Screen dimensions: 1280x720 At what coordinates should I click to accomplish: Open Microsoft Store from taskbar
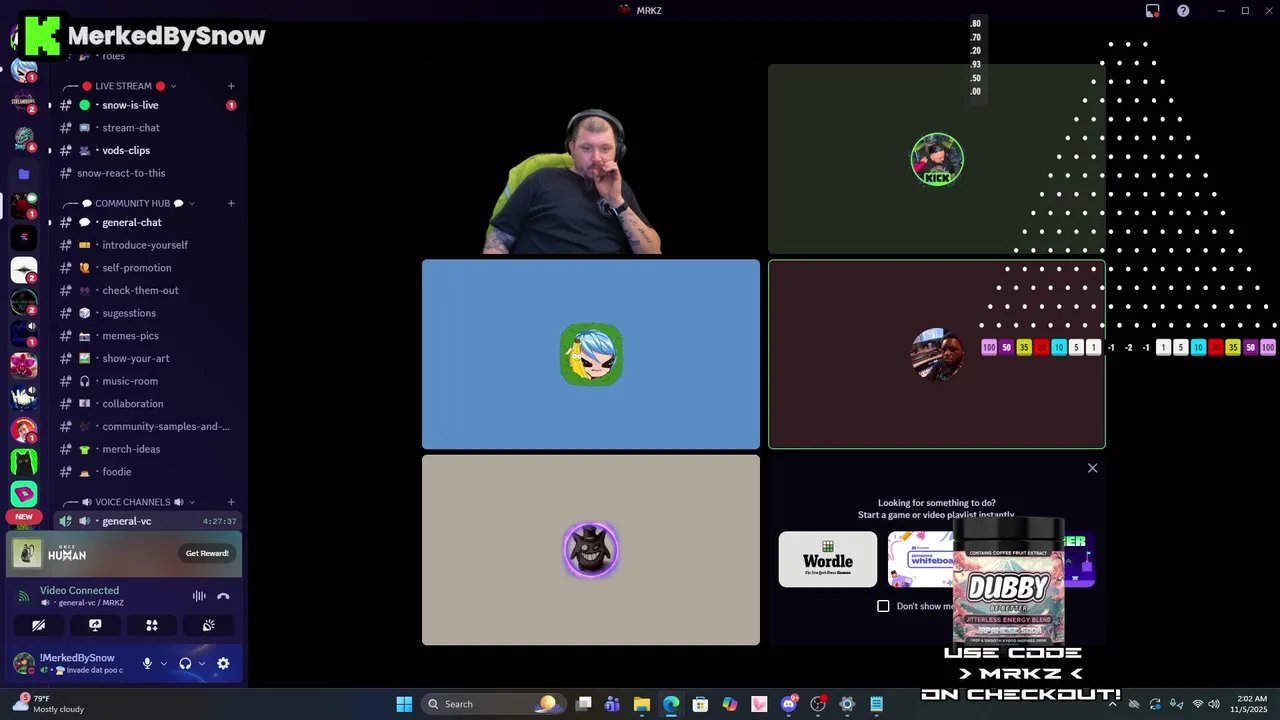[700, 704]
